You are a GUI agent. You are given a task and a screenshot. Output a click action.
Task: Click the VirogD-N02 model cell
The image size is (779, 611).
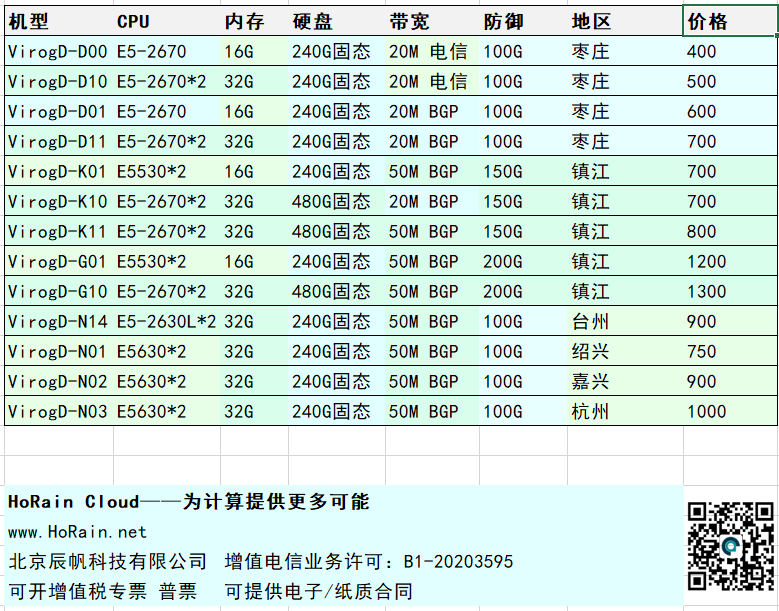[59, 382]
